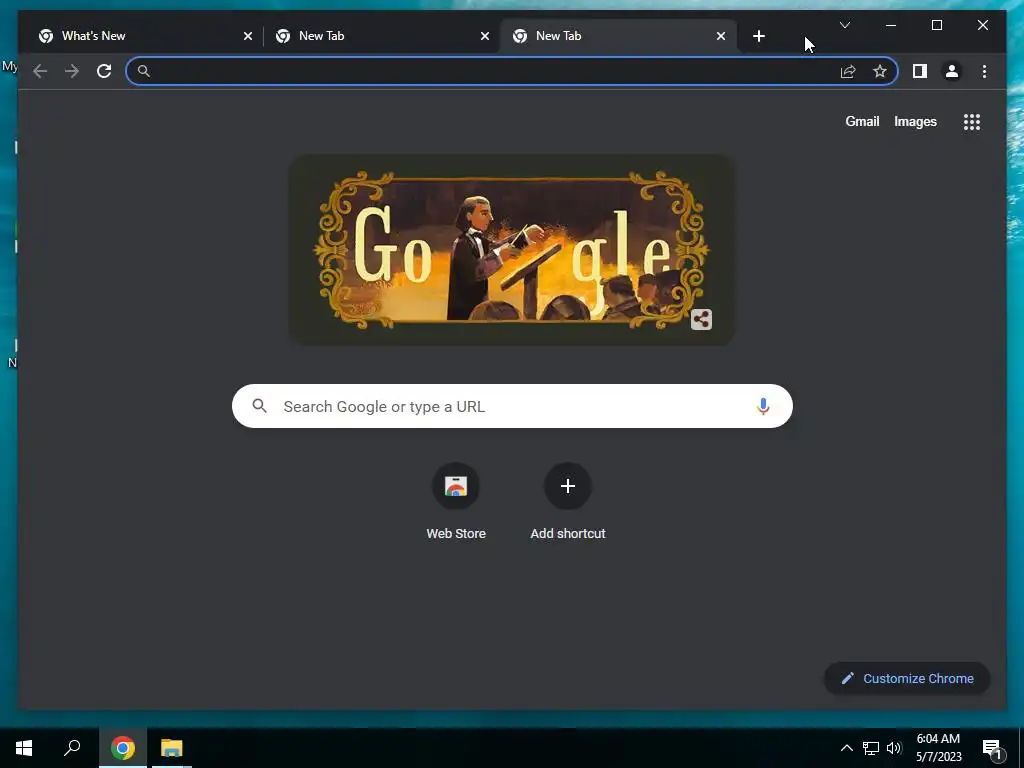This screenshot has height=768, width=1024.
Task: Open Chrome's three-dot menu
Action: click(x=984, y=71)
